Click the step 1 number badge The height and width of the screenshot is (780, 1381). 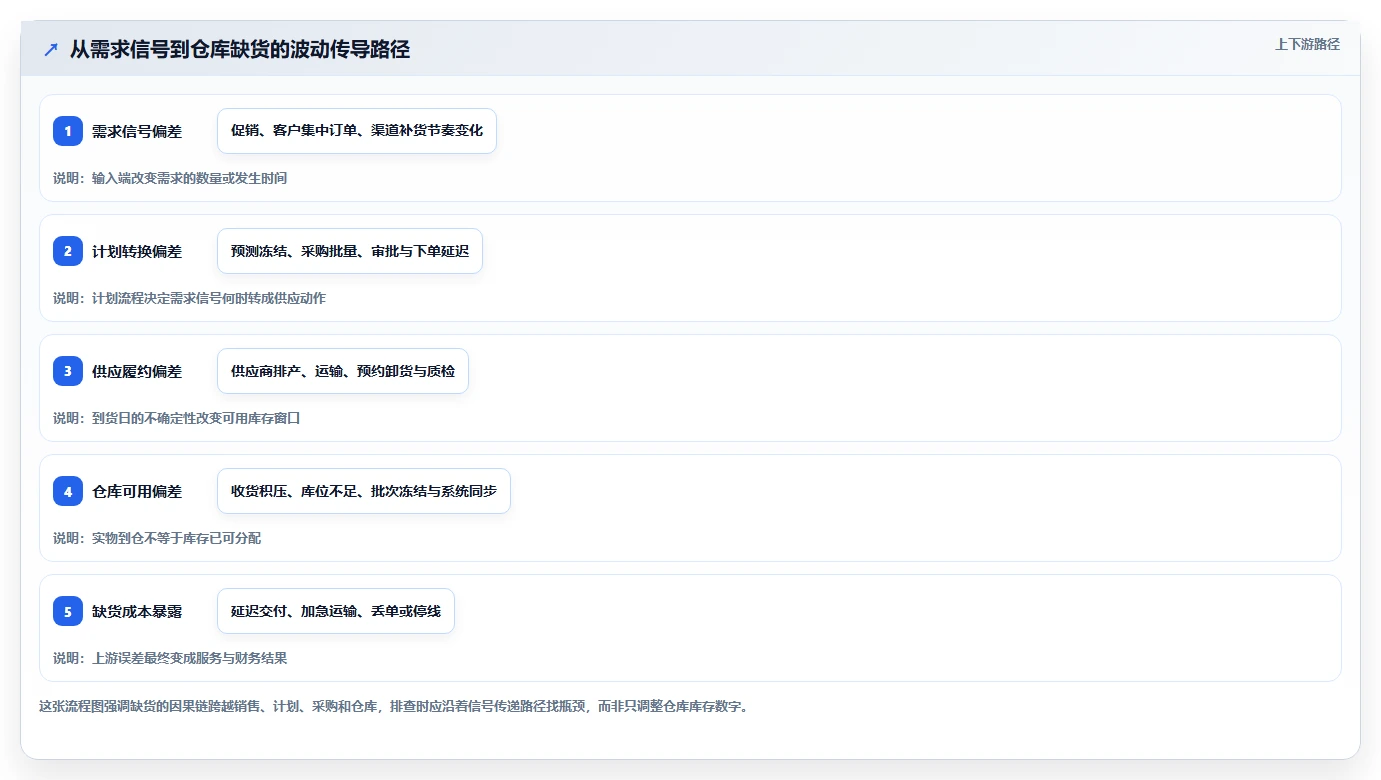68,131
